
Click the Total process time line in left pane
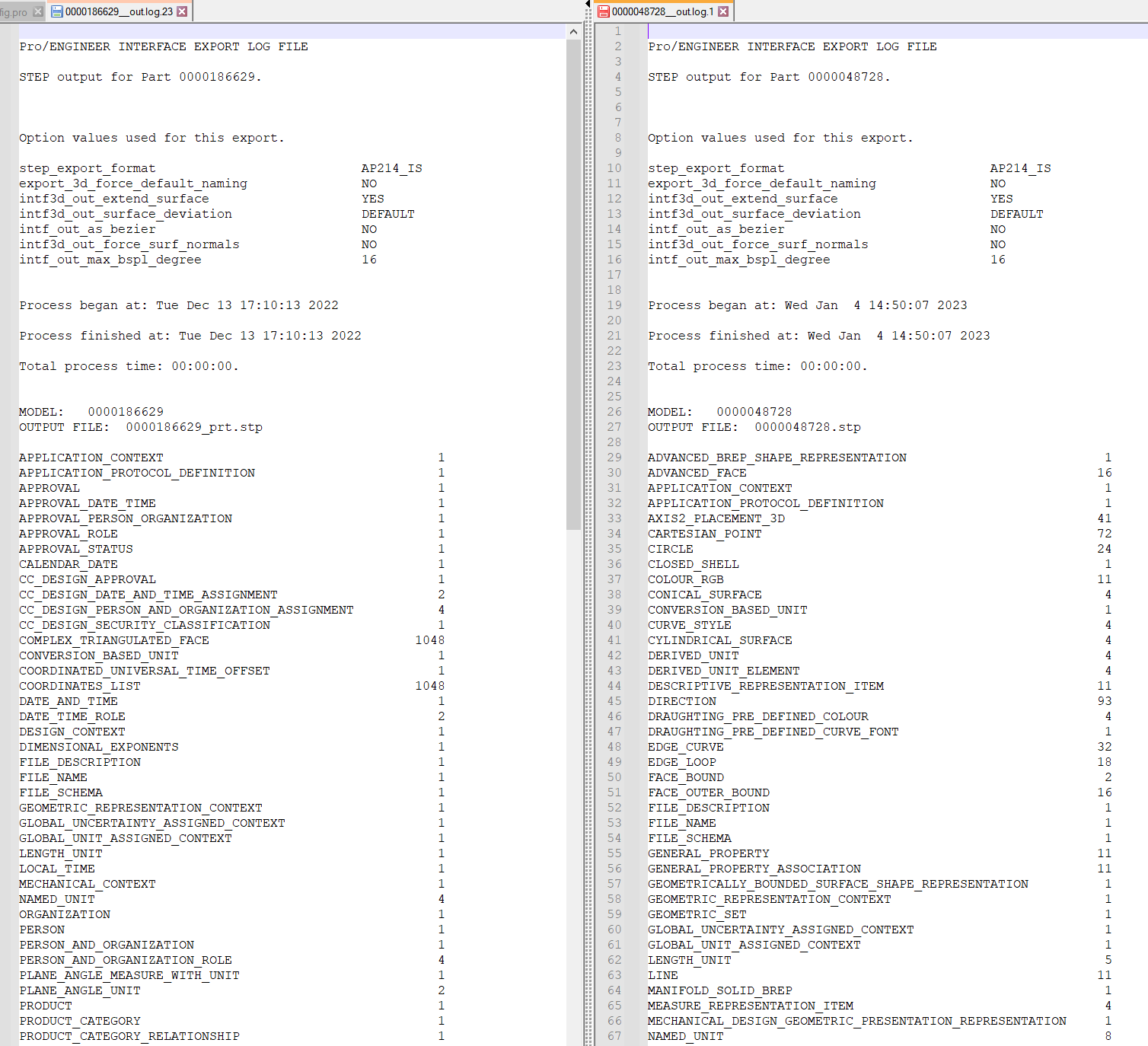(129, 365)
